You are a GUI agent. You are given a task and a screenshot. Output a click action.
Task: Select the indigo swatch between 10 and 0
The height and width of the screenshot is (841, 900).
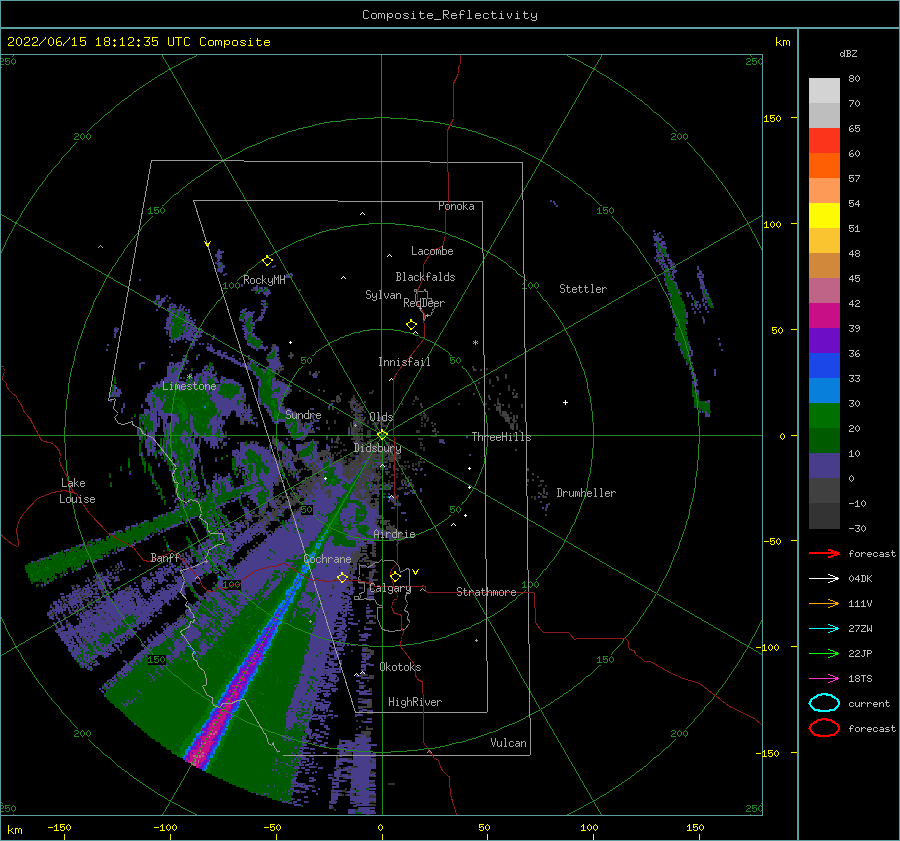824,466
